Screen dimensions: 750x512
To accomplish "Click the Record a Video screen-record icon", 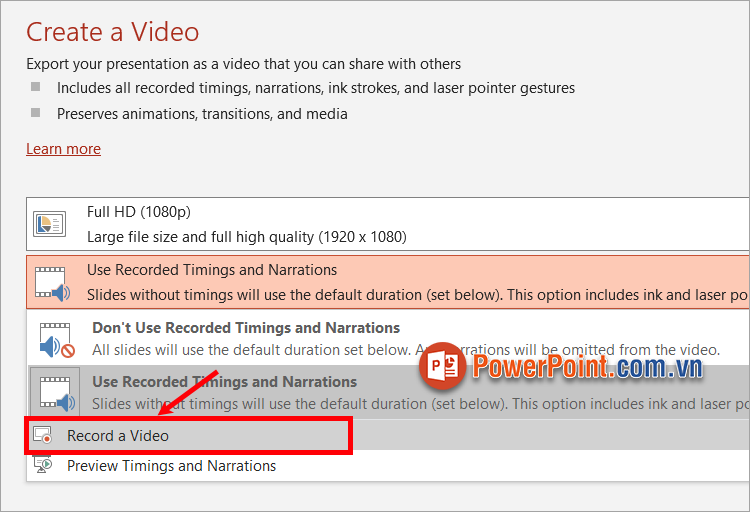I will coord(43,435).
